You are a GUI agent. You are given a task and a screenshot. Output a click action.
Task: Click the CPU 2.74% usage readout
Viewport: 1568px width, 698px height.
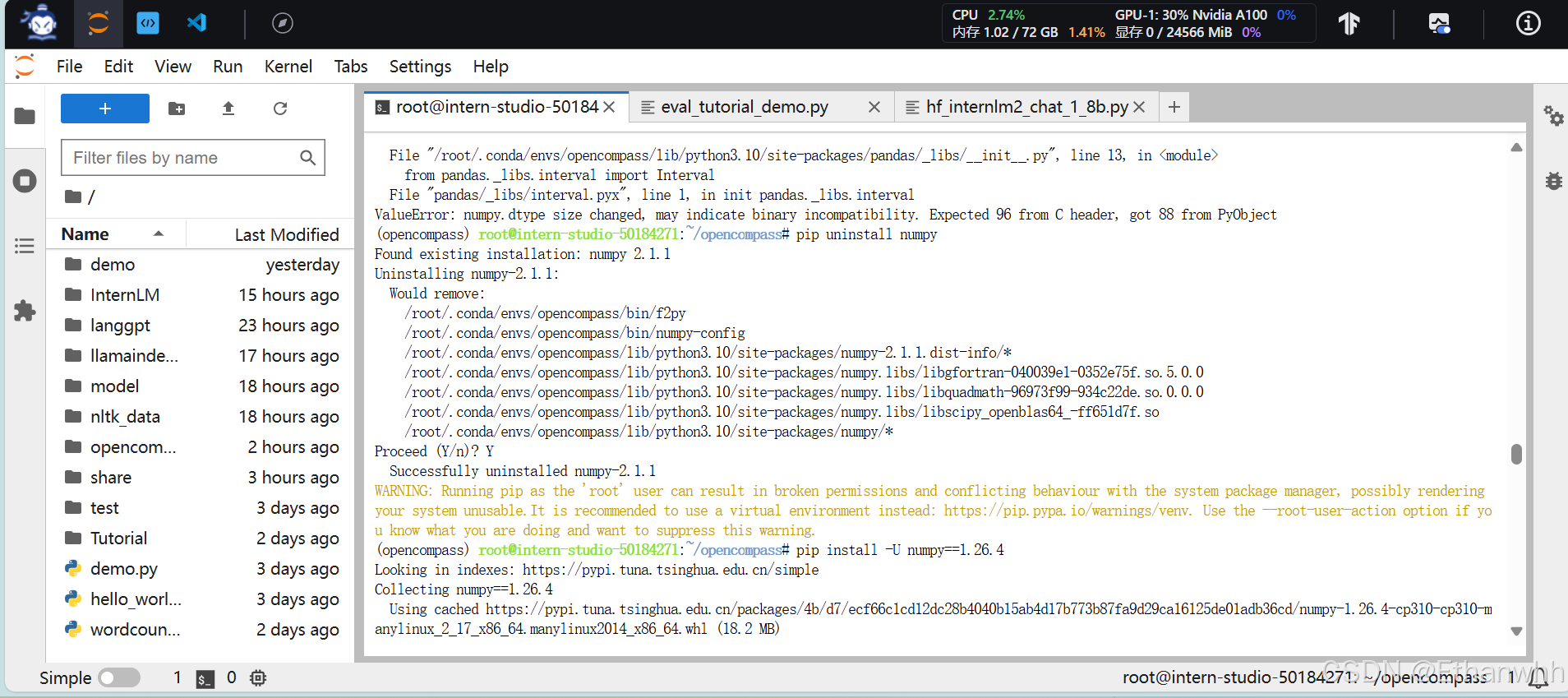click(x=989, y=15)
